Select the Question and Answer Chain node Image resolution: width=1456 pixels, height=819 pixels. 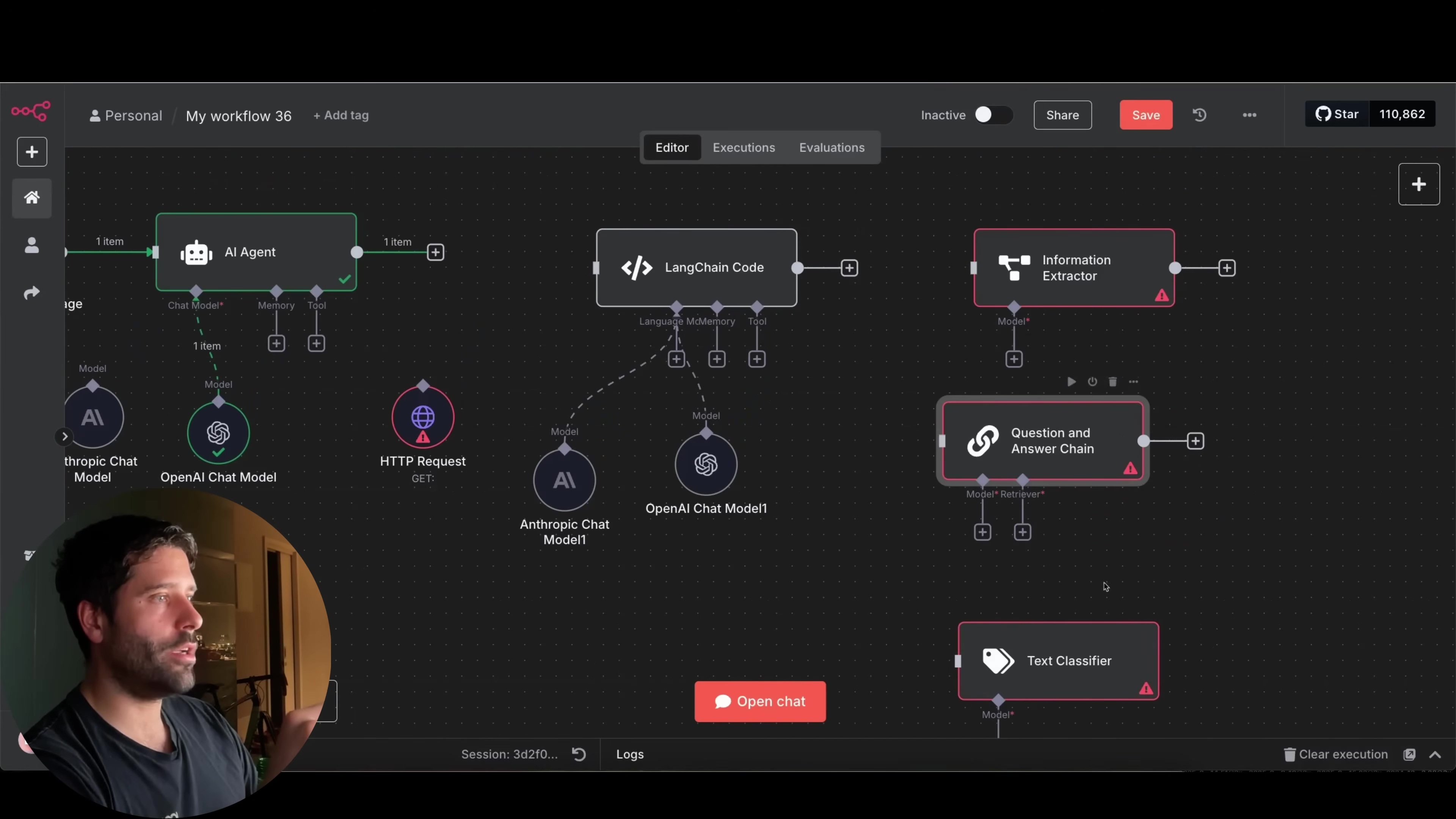pyautogui.click(x=1043, y=441)
